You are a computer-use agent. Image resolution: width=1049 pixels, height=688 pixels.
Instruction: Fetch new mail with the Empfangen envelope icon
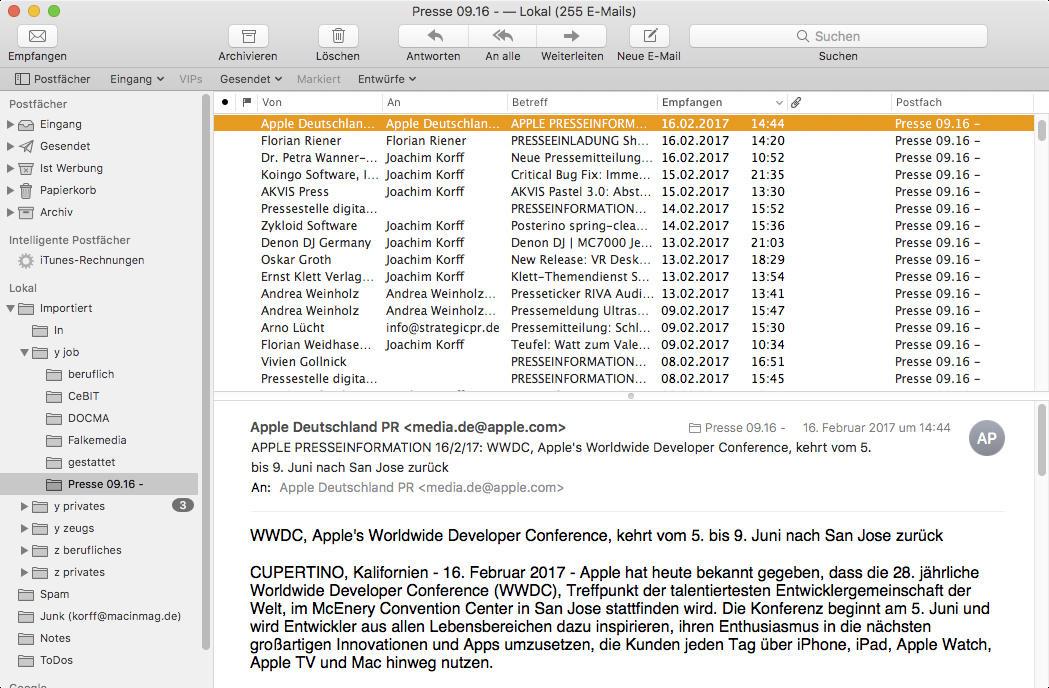(x=37, y=36)
